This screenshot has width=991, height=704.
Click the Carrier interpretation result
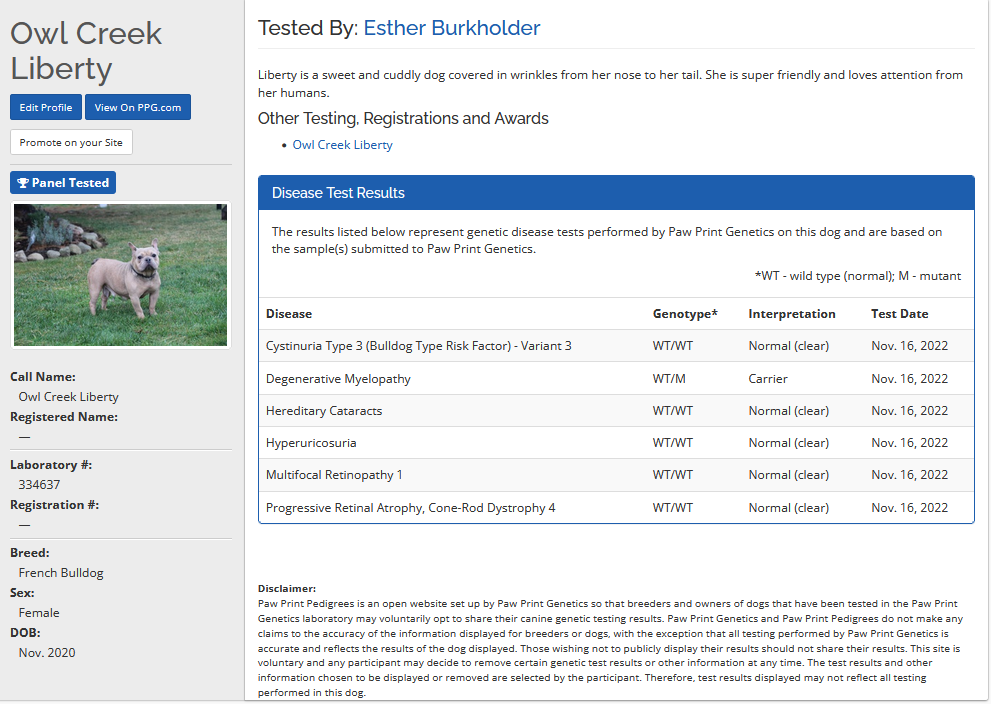coord(768,379)
